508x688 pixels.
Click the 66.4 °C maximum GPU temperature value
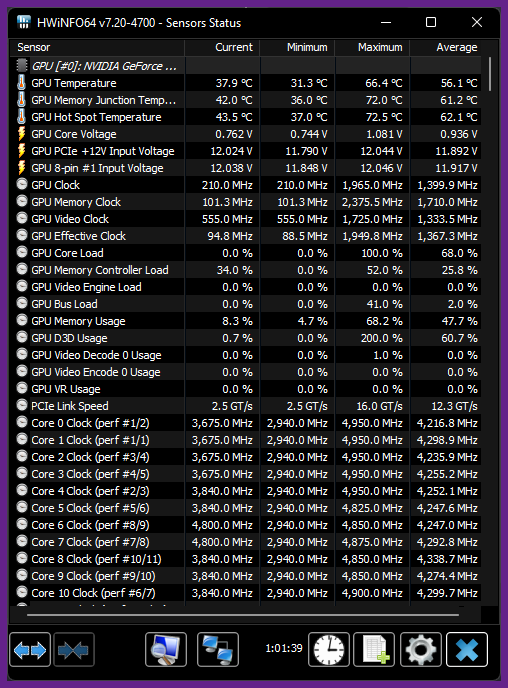(x=384, y=83)
